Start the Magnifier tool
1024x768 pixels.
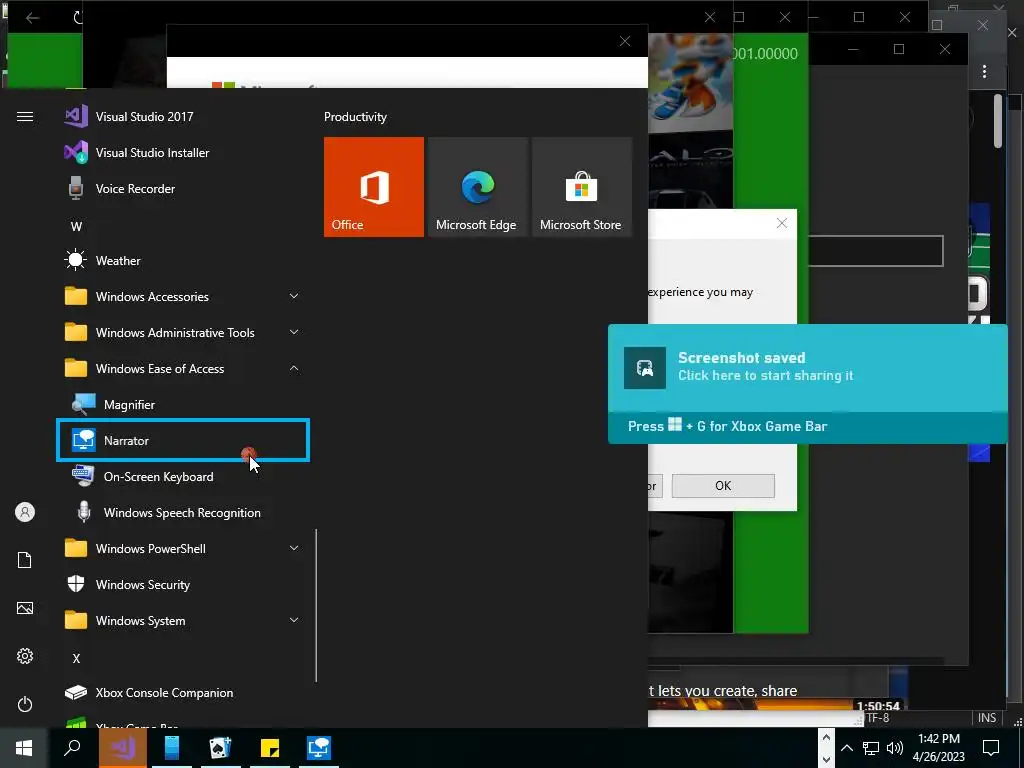[183, 405]
